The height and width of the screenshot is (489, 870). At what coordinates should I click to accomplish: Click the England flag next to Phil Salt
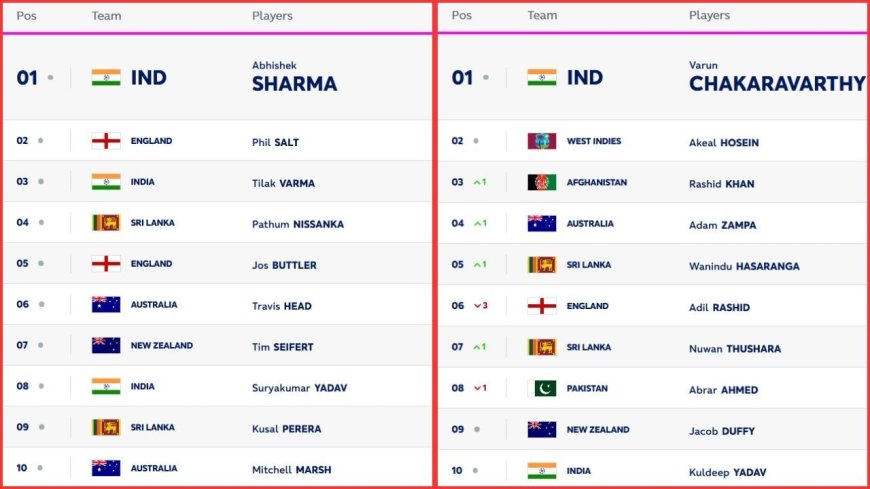pos(106,141)
